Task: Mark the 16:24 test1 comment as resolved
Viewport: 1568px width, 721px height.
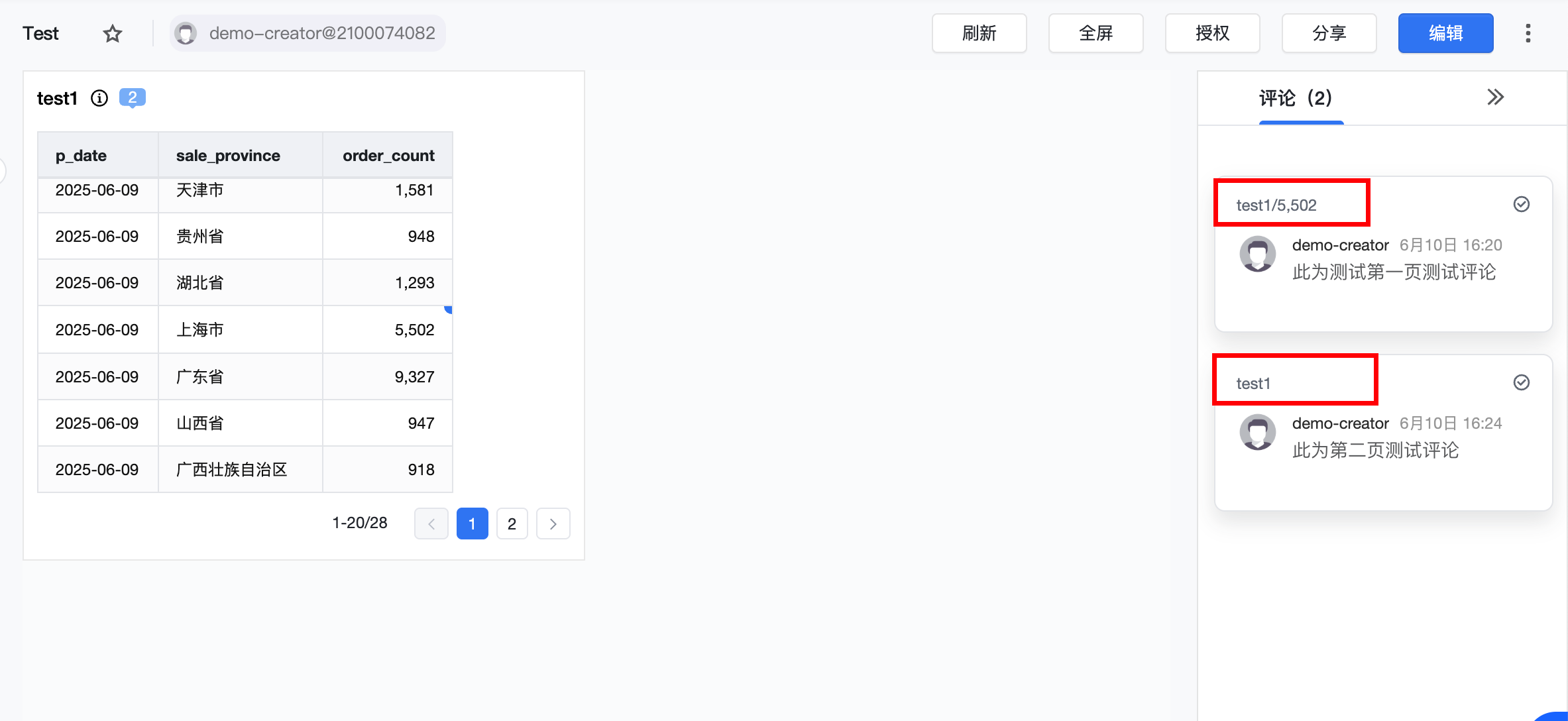Action: [1522, 382]
